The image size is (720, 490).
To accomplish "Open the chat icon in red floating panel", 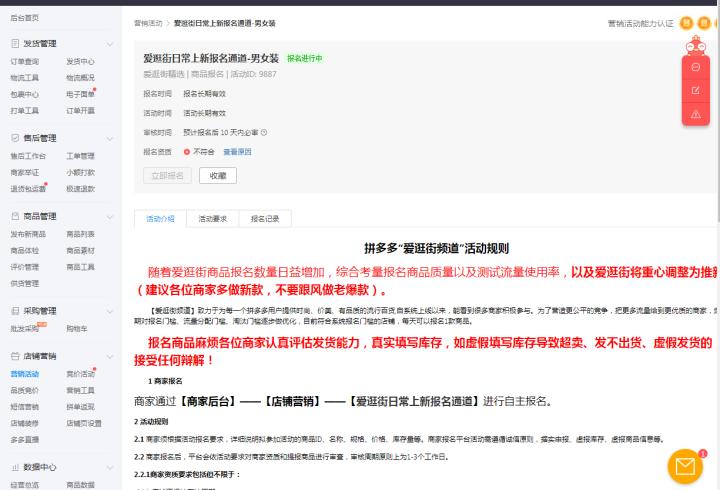I will tap(696, 68).
